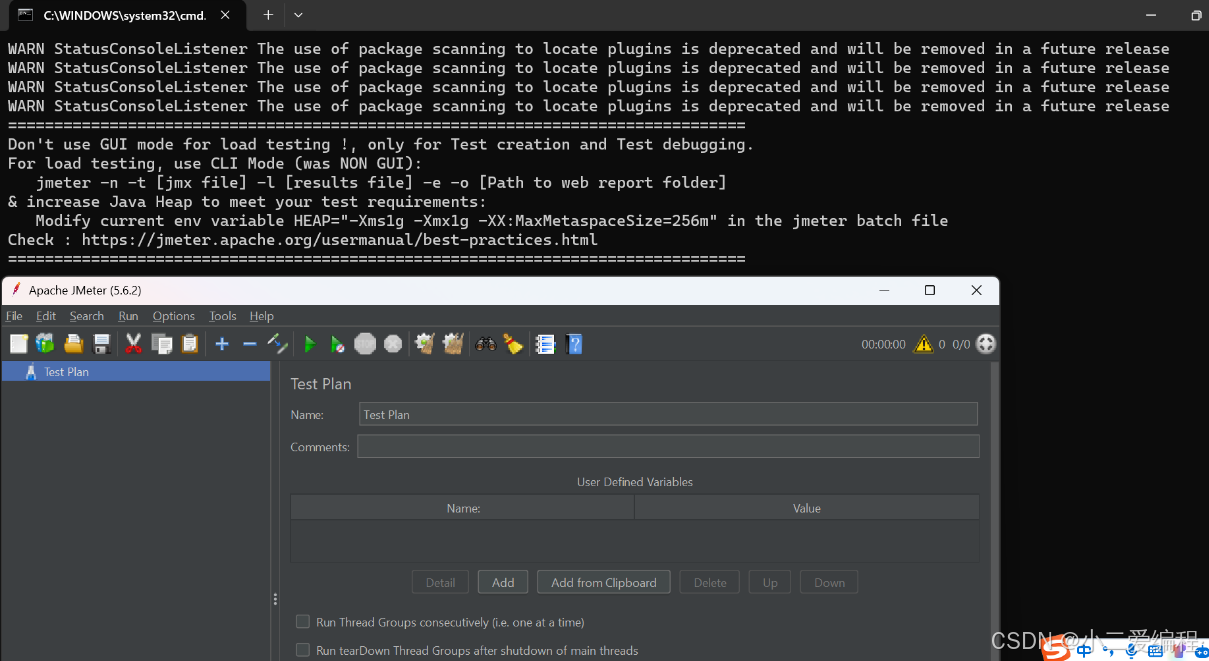Start the test with green play icon
The image size is (1209, 661).
coord(310,344)
